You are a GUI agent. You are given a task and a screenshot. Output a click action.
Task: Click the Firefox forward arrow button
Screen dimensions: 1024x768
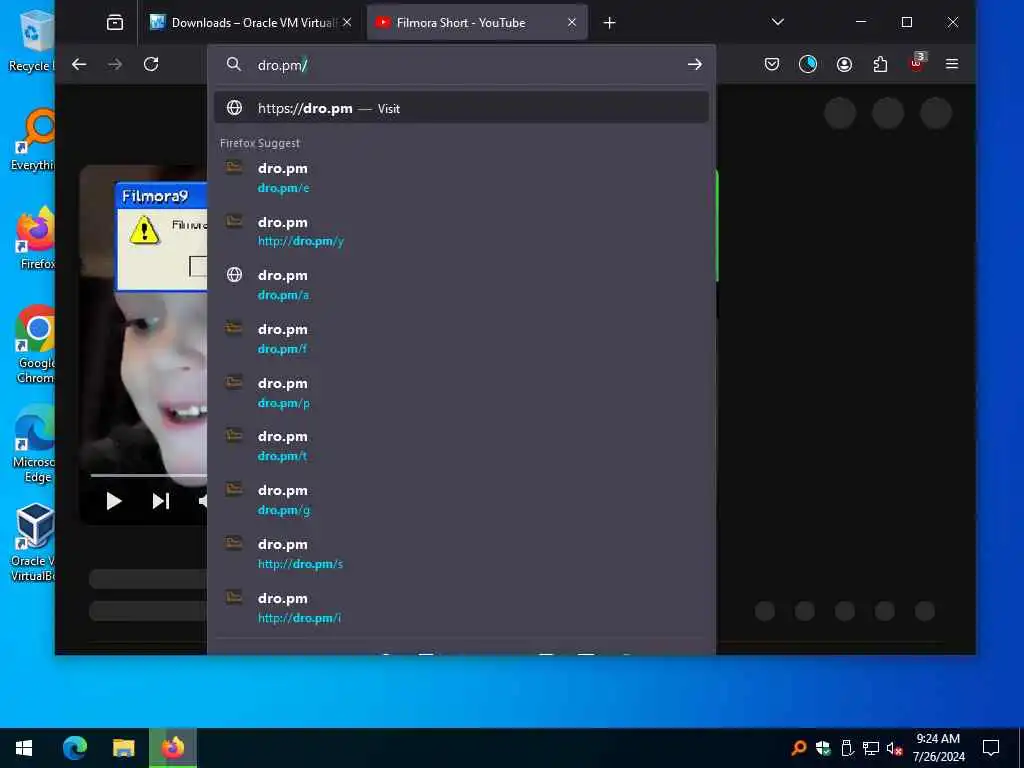coord(115,64)
